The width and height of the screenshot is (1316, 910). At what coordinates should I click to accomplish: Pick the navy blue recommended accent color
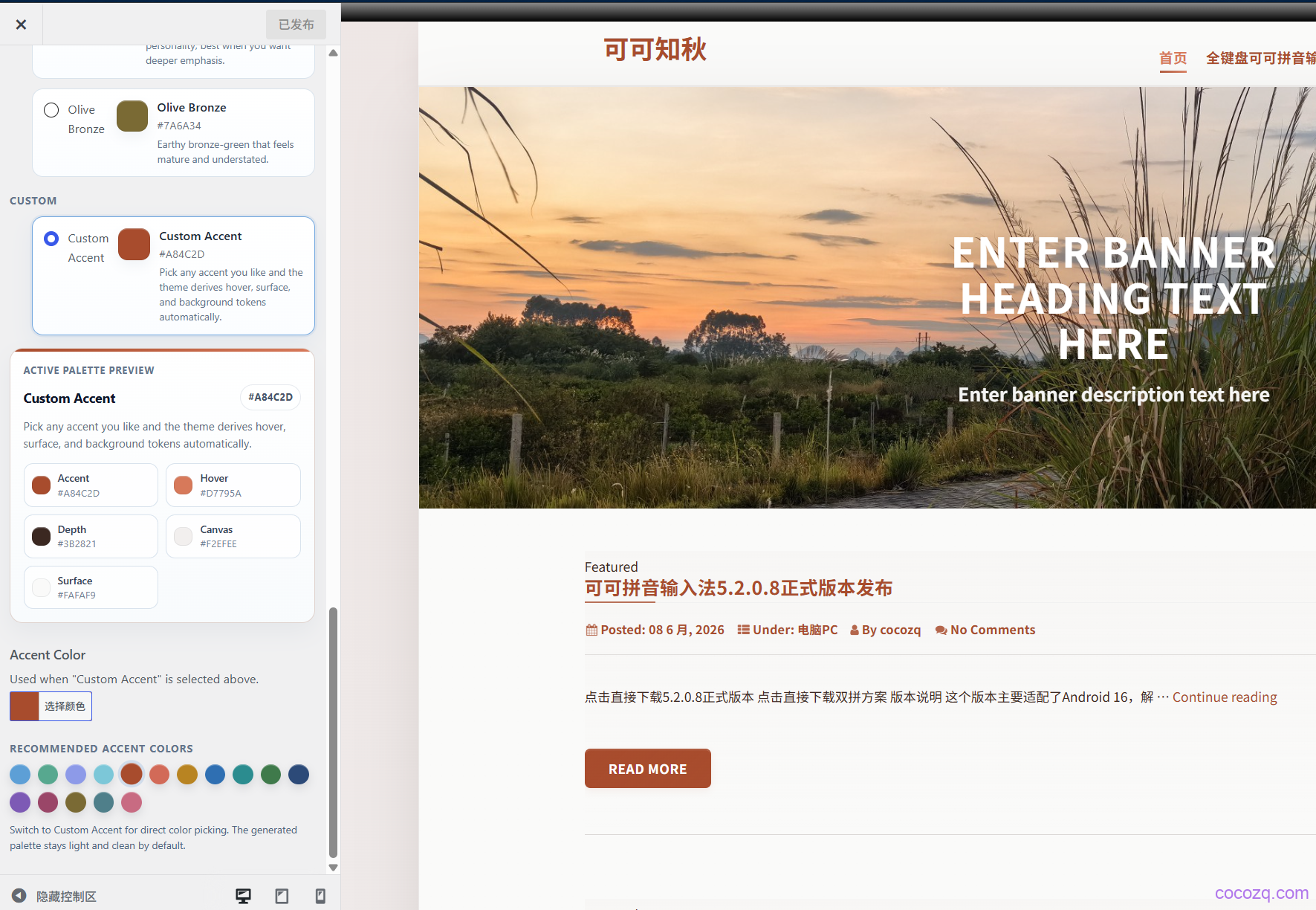click(x=299, y=774)
